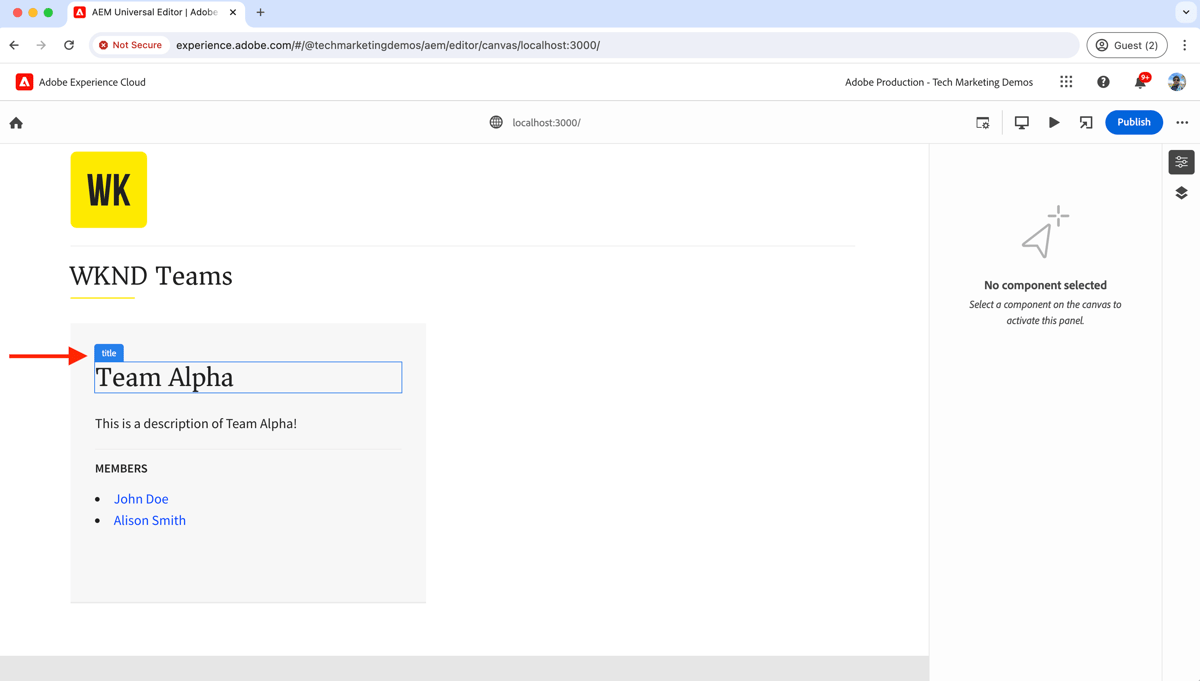Viewport: 1200px width, 681px height.
Task: Open the page in a new tab icon
Action: click(1086, 121)
